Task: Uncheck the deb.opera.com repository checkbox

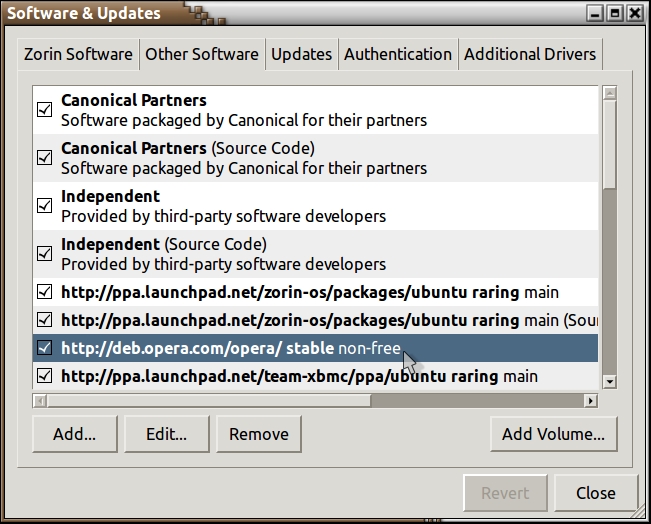Action: (44, 348)
